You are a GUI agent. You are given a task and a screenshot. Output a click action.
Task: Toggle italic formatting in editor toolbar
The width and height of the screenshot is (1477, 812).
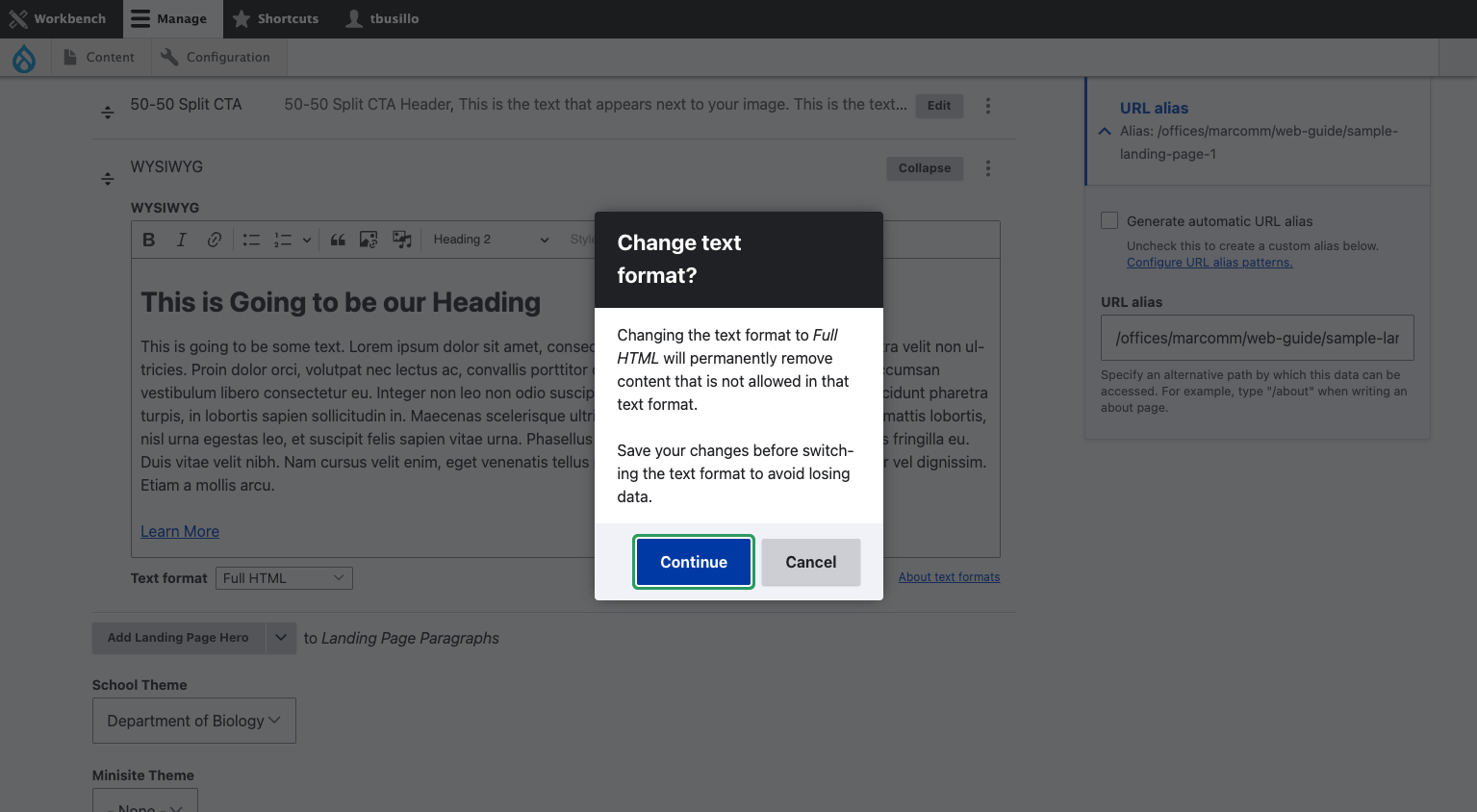click(x=181, y=240)
